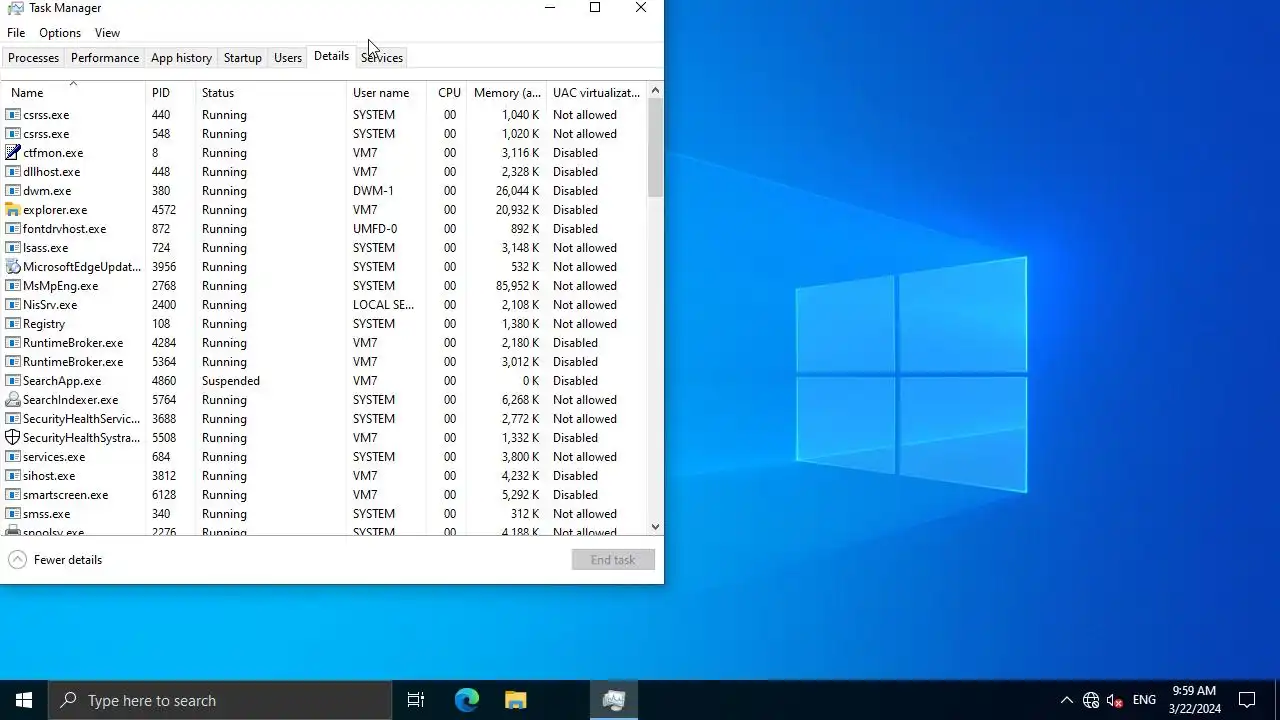Click PID 5364 RuntimeBroker.exe row
Screen dimensions: 1280x720
point(324,362)
